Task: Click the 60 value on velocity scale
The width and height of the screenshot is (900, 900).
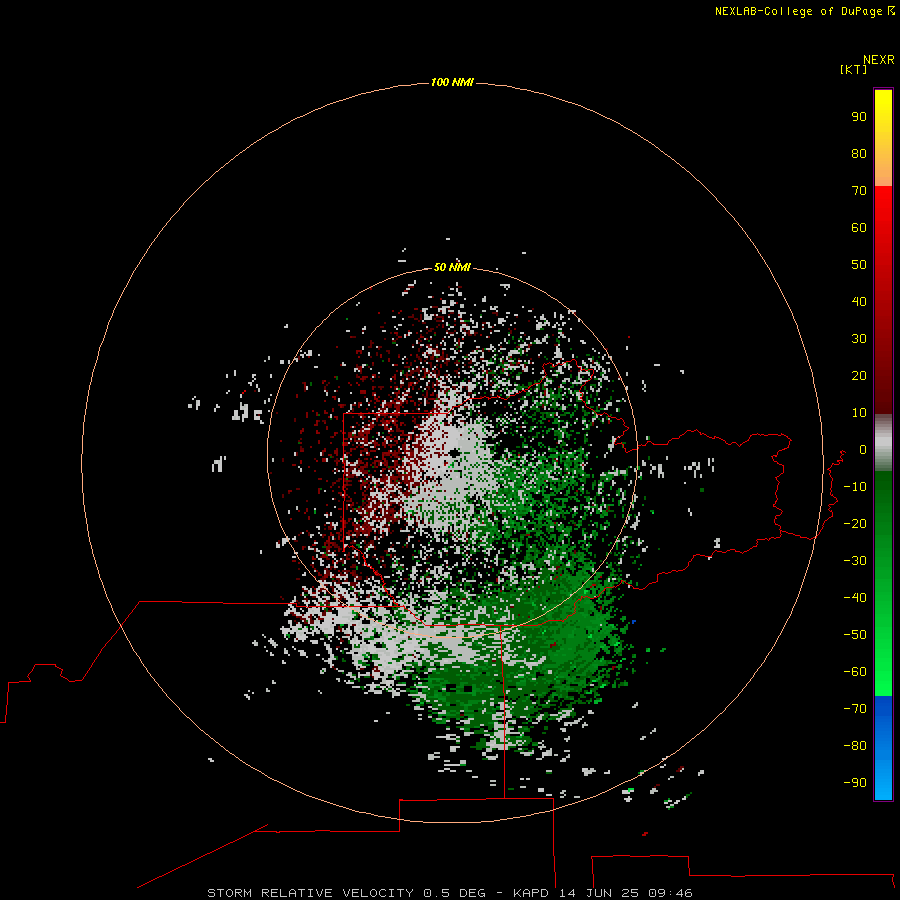Action: pyautogui.click(x=859, y=227)
